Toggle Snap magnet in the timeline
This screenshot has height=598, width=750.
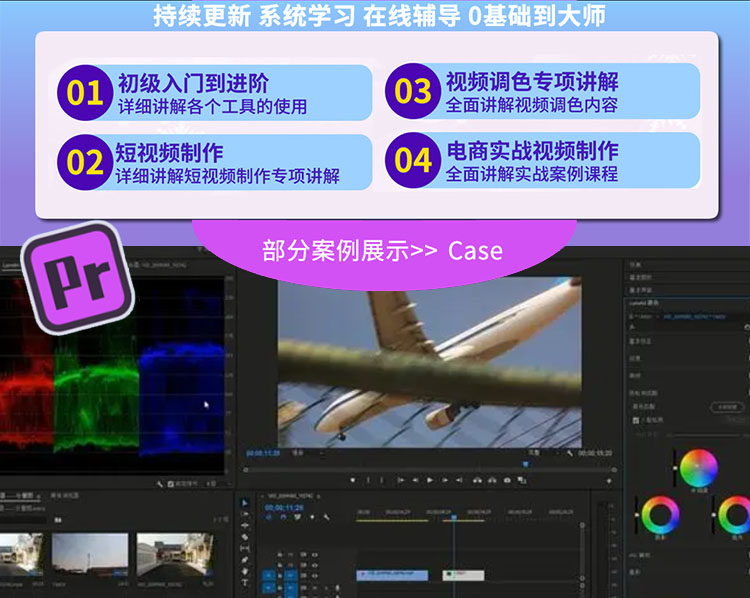283,517
